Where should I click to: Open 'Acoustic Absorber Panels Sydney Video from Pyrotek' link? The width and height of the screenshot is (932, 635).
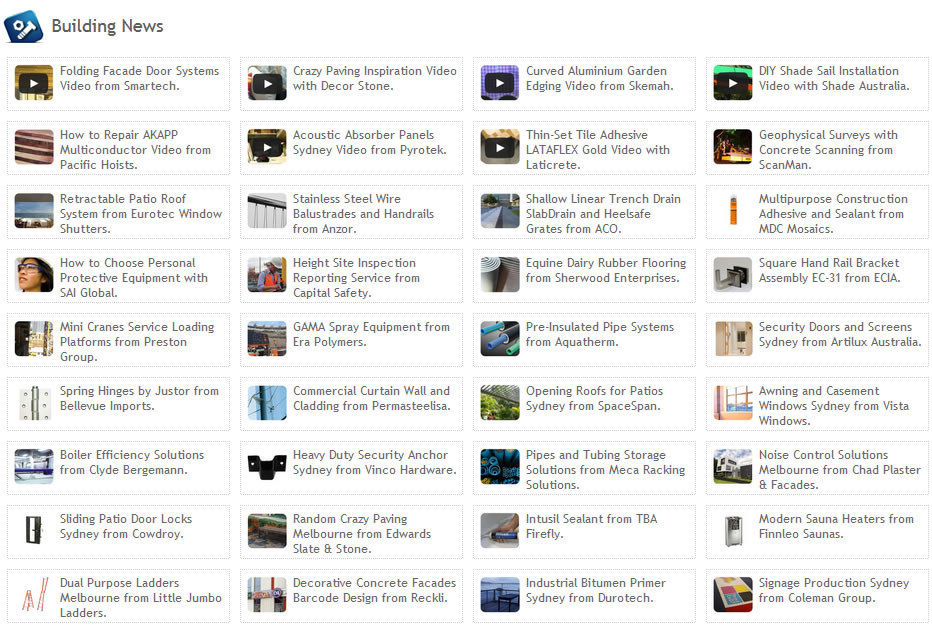coord(370,143)
